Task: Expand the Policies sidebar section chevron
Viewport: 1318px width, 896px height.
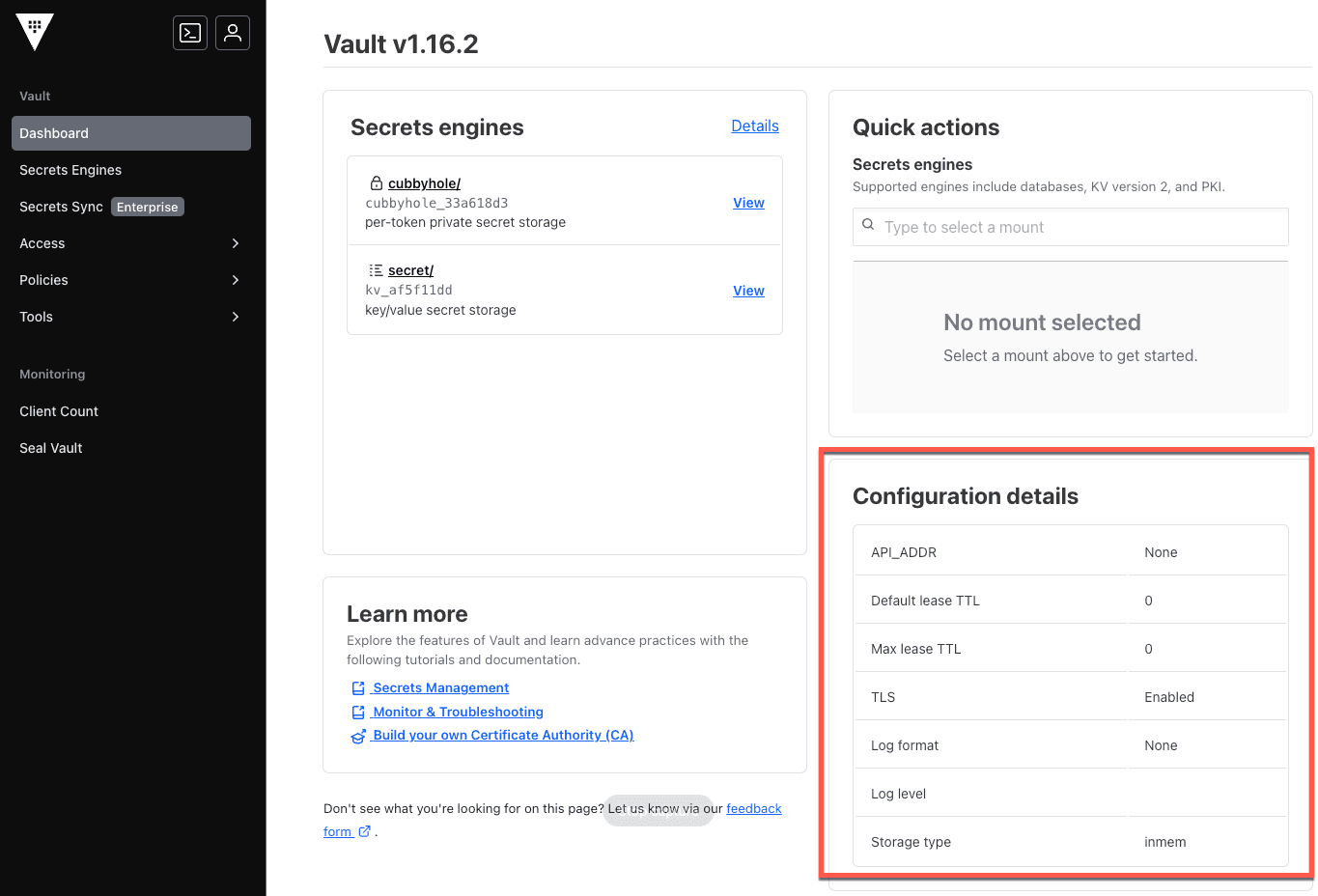Action: [236, 280]
